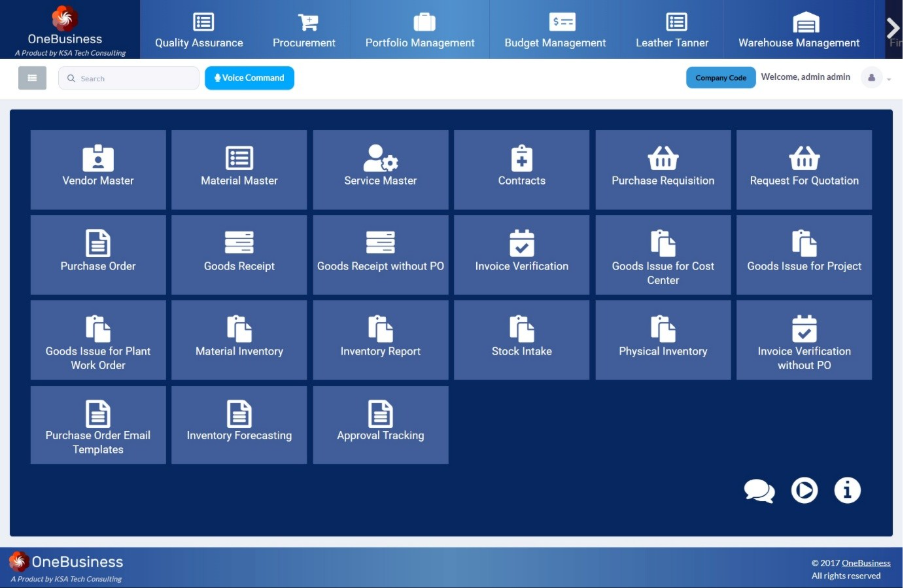Open Goods Issue for Plant Work Order
Screen dimensions: 903x588
98,340
